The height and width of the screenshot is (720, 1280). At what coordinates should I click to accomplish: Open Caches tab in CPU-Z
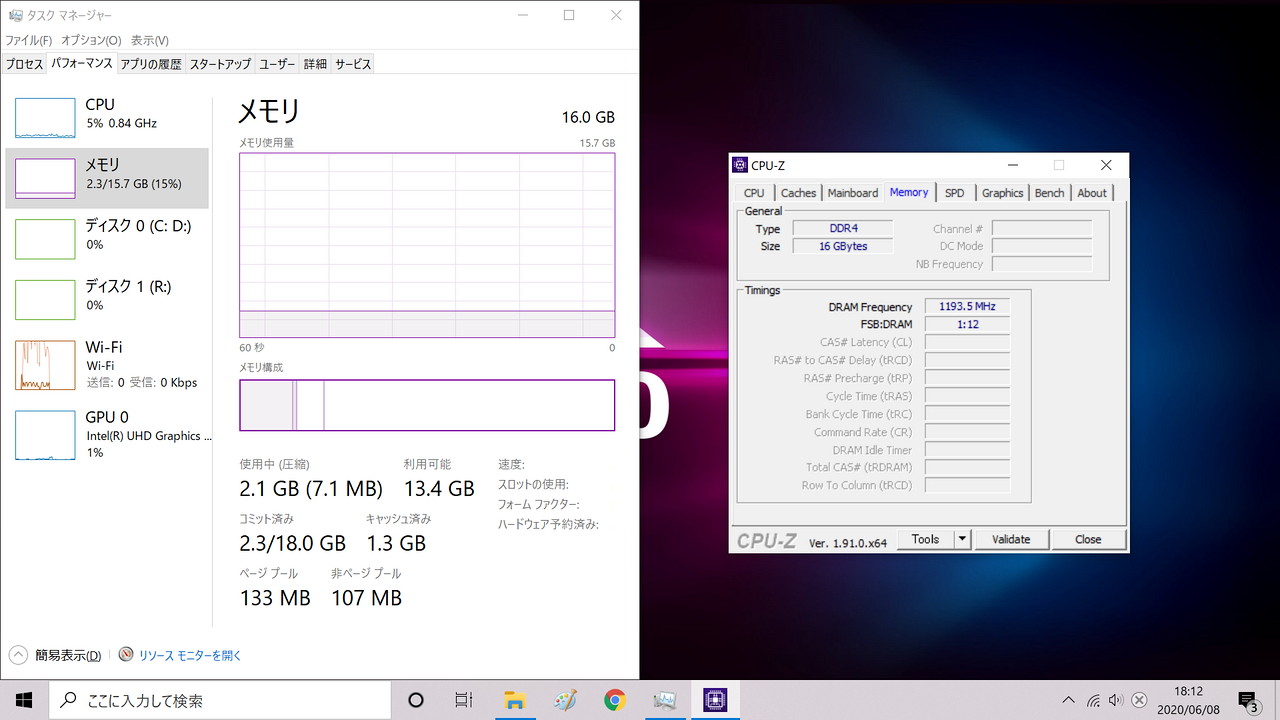click(798, 193)
